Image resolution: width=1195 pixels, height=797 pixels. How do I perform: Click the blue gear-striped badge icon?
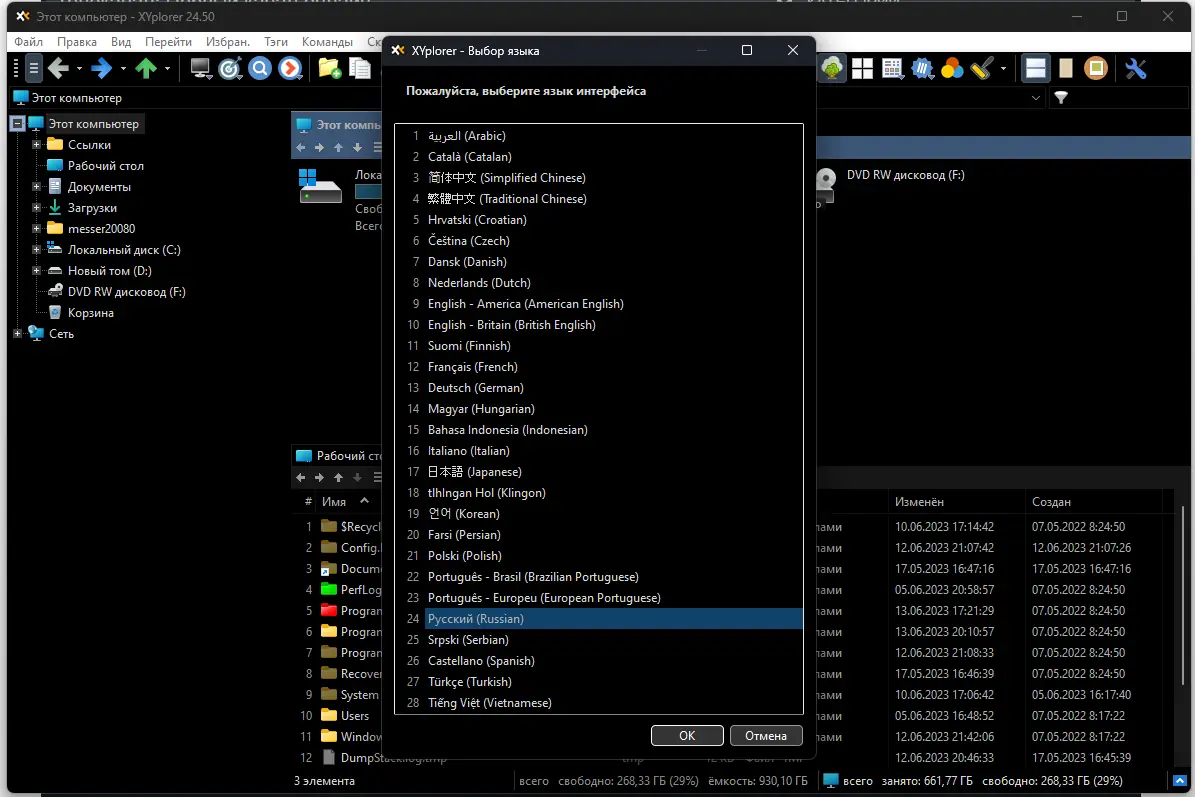922,69
